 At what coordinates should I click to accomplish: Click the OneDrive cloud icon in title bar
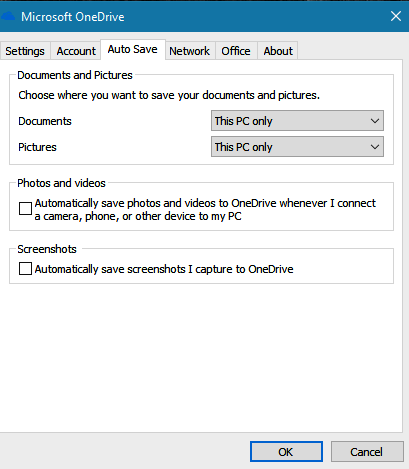pyautogui.click(x=7, y=16)
